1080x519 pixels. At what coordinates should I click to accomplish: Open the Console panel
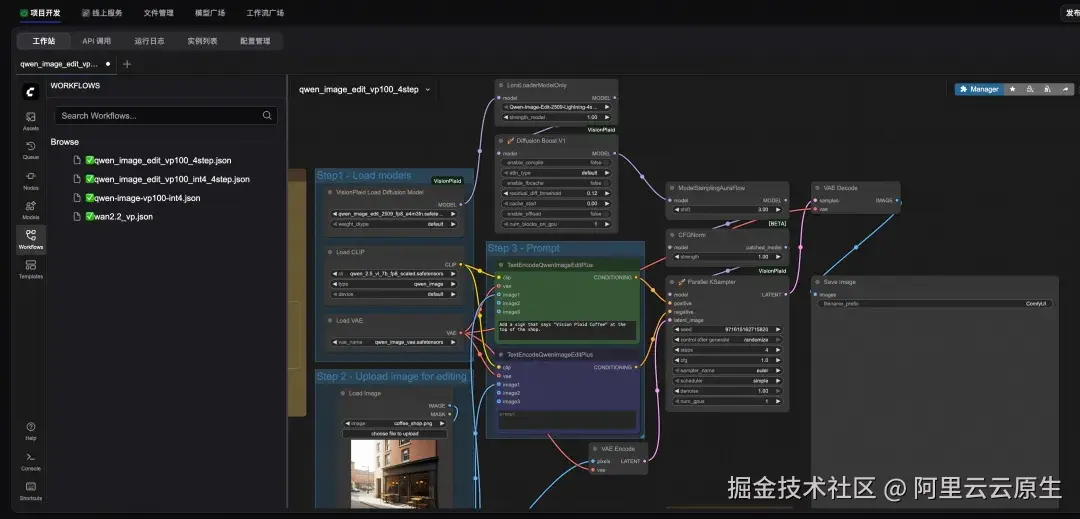coord(31,461)
